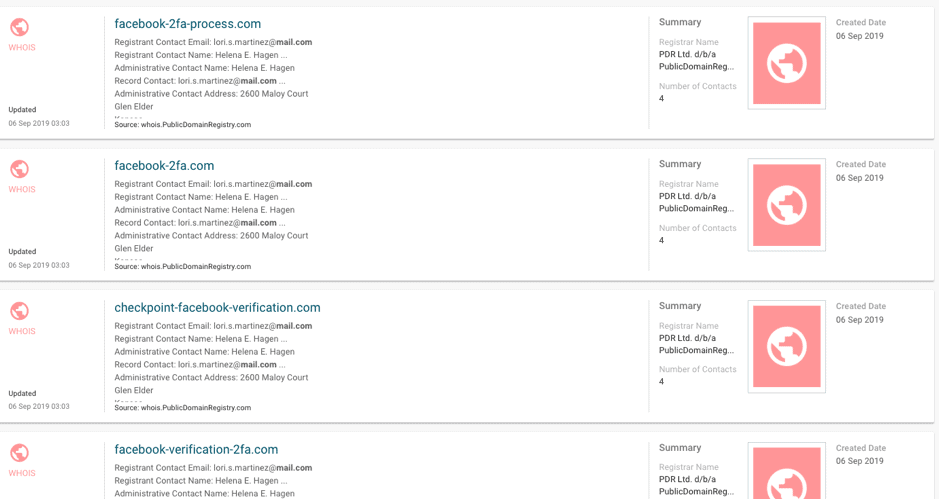Open the facebook-2fa.com domain link
Viewport: 939px width, 499px height.
click(x=164, y=166)
